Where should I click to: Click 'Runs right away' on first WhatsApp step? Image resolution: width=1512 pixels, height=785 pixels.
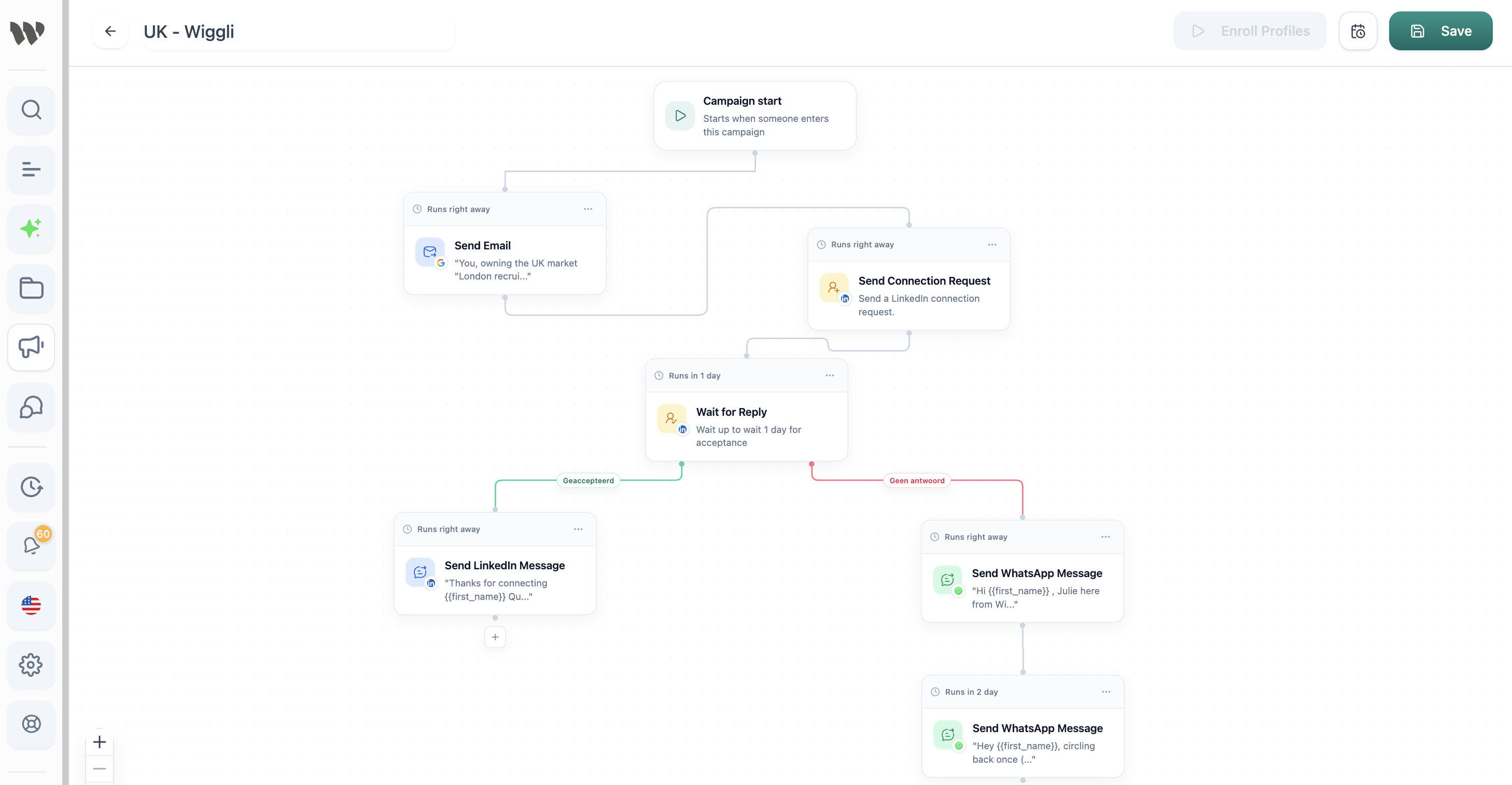(975, 537)
